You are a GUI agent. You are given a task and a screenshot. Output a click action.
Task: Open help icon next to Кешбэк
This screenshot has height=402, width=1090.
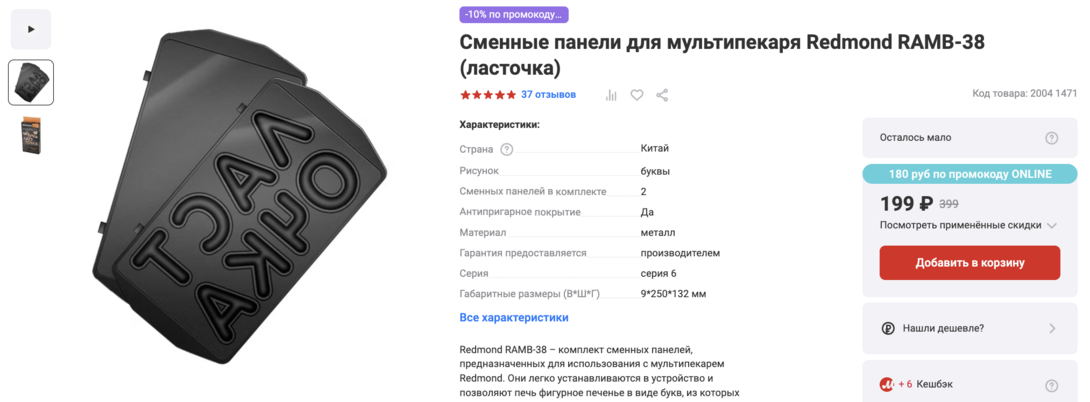click(1052, 385)
